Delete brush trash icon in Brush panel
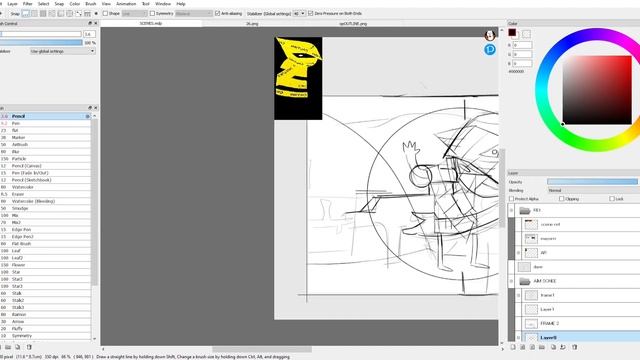Image resolution: width=640 pixels, height=360 pixels. 29,347
